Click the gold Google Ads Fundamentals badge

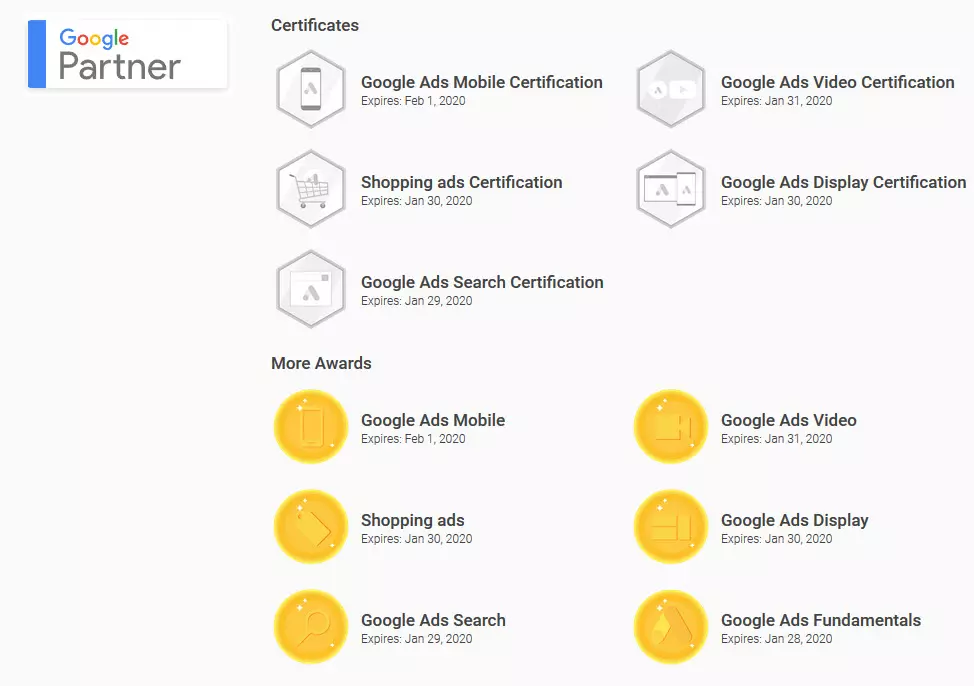tap(671, 627)
